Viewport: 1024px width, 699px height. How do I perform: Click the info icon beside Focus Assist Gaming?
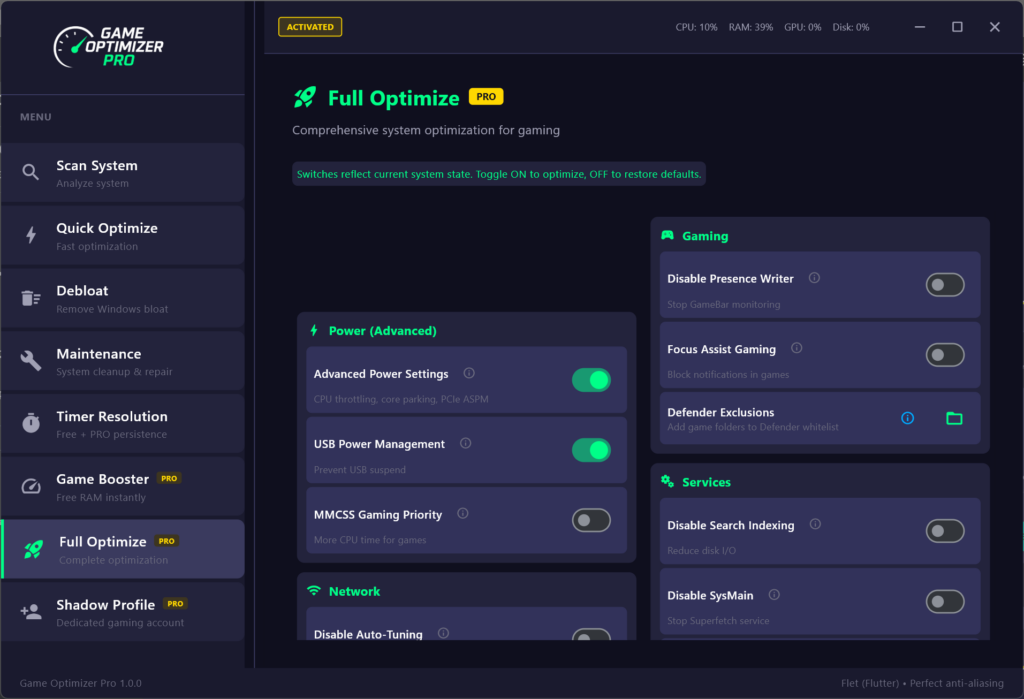[796, 348]
